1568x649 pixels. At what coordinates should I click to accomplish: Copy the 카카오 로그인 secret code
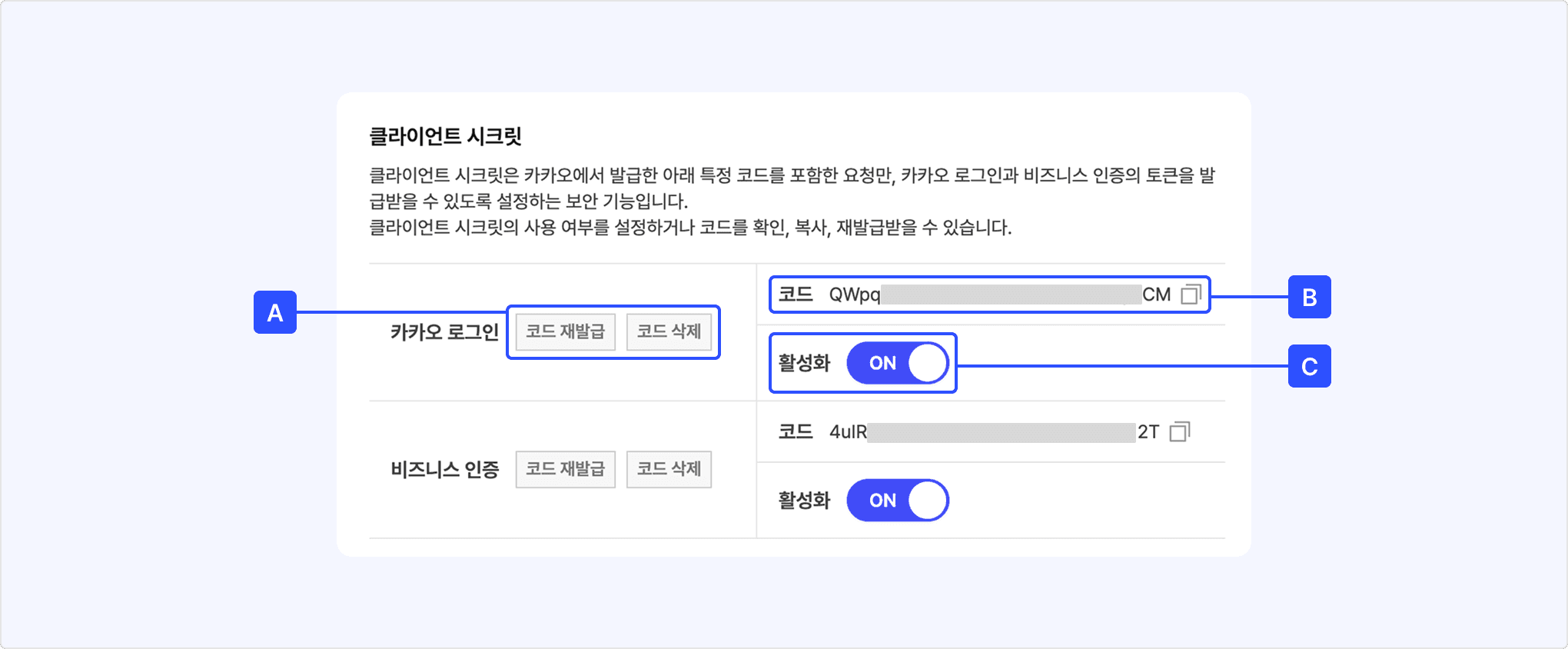[x=1191, y=295]
